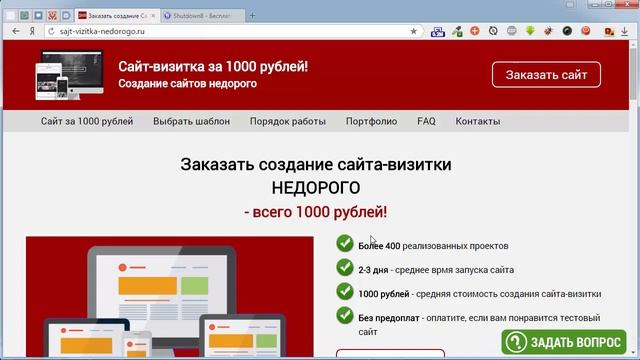Screen dimensions: 640x360
Task: Reload the page with the refresh icon
Action: pos(51,31)
